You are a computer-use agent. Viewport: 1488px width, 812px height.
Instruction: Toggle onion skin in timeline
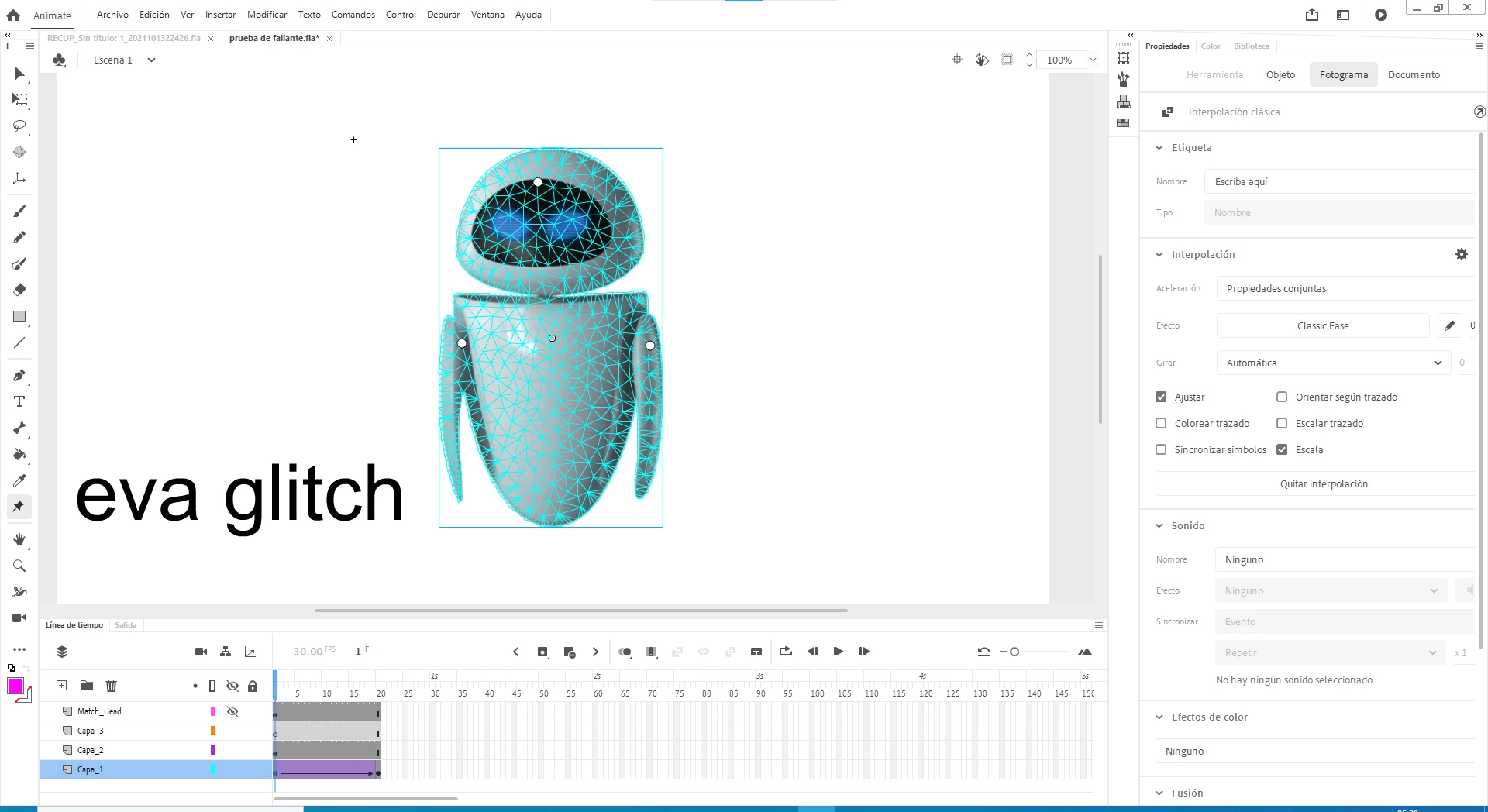(625, 652)
